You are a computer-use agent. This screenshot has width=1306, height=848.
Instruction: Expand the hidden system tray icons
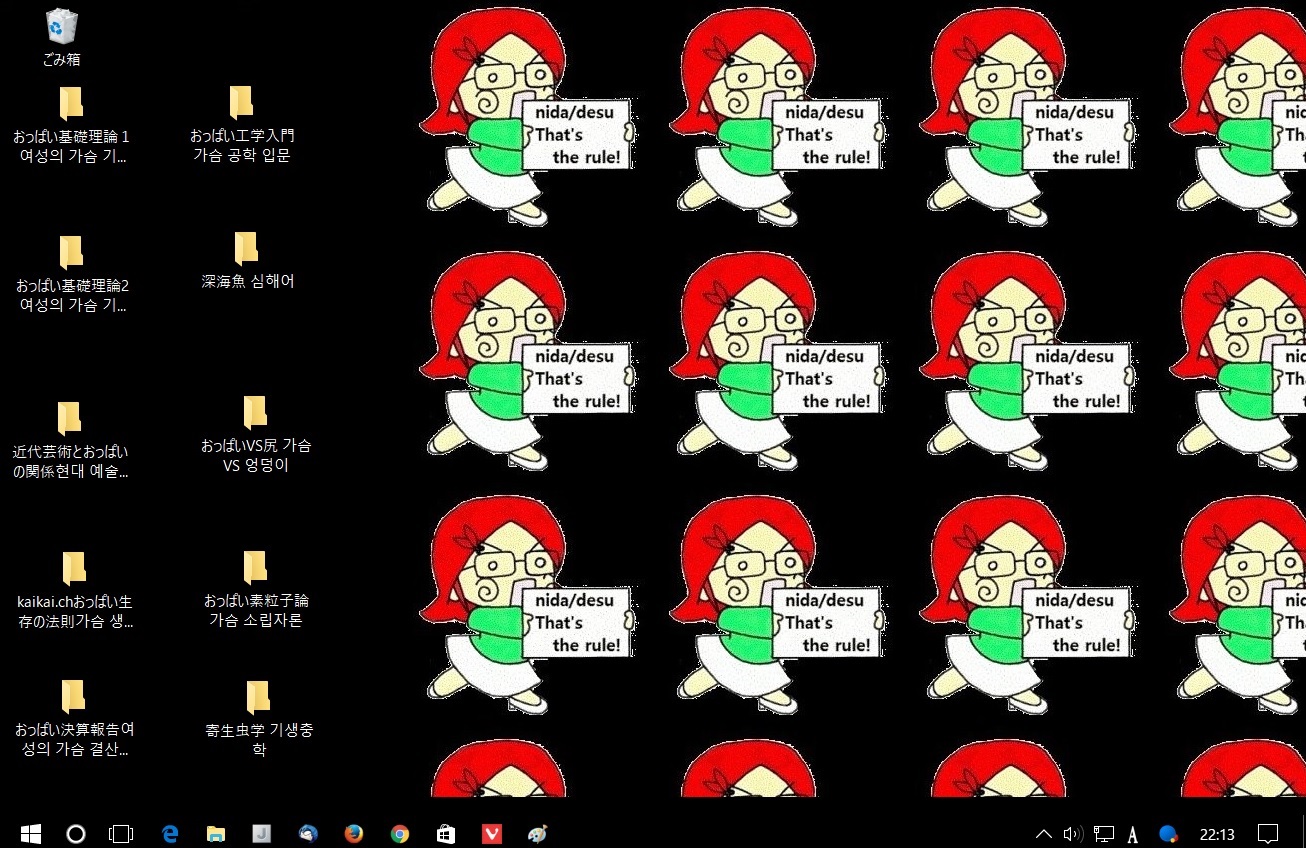point(1043,833)
